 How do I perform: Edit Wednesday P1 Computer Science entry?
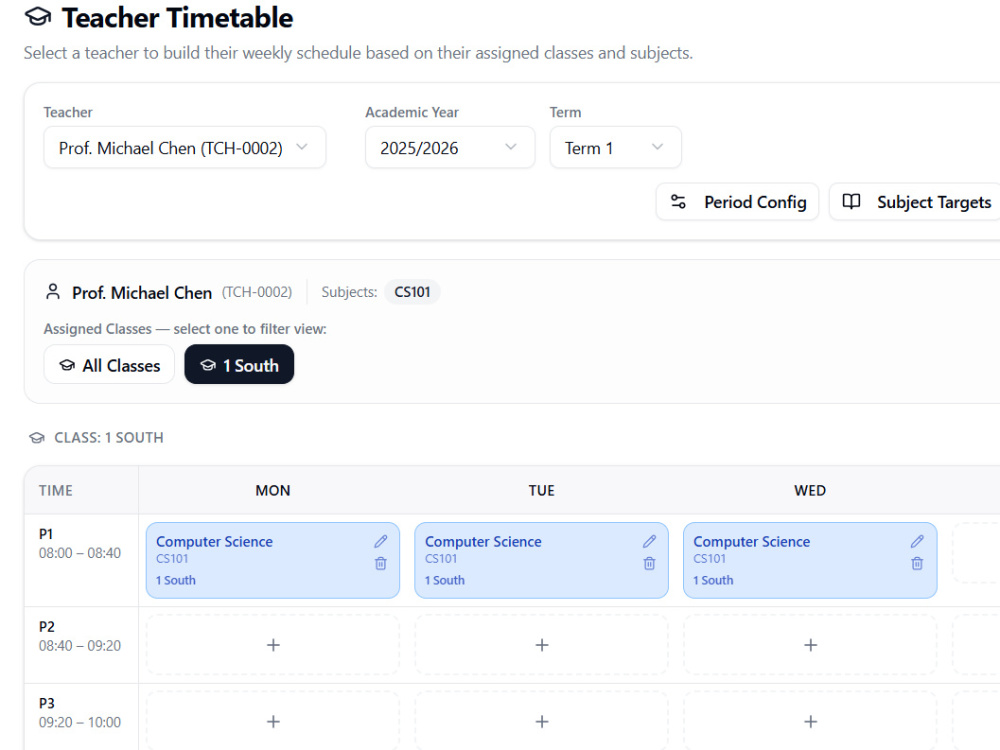[x=917, y=541]
